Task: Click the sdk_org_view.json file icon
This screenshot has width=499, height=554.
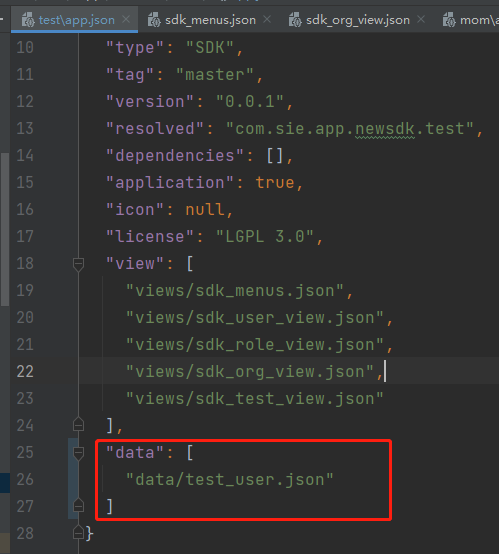Action: pyautogui.click(x=295, y=20)
